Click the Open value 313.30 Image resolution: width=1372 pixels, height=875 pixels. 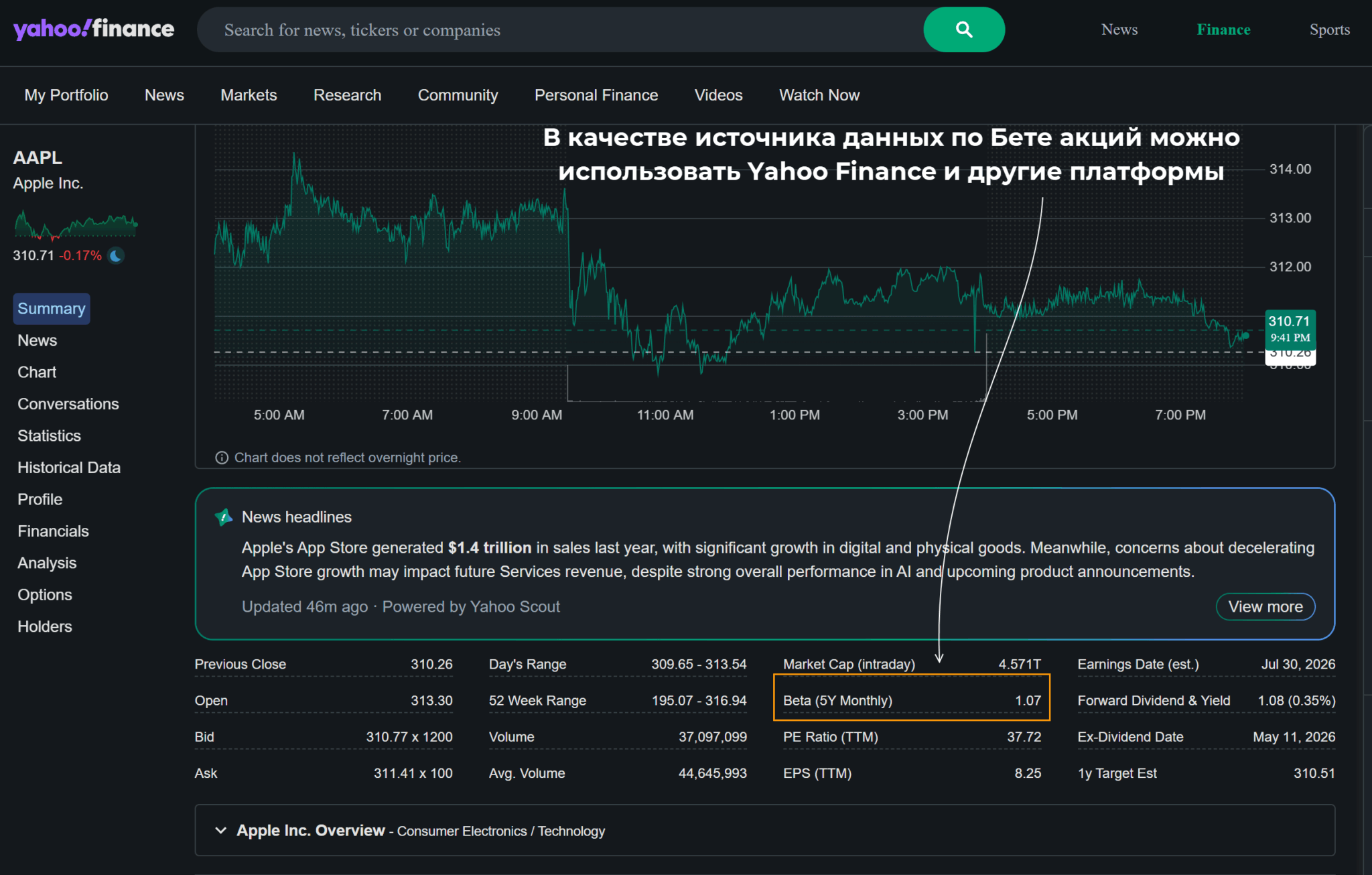(431, 701)
